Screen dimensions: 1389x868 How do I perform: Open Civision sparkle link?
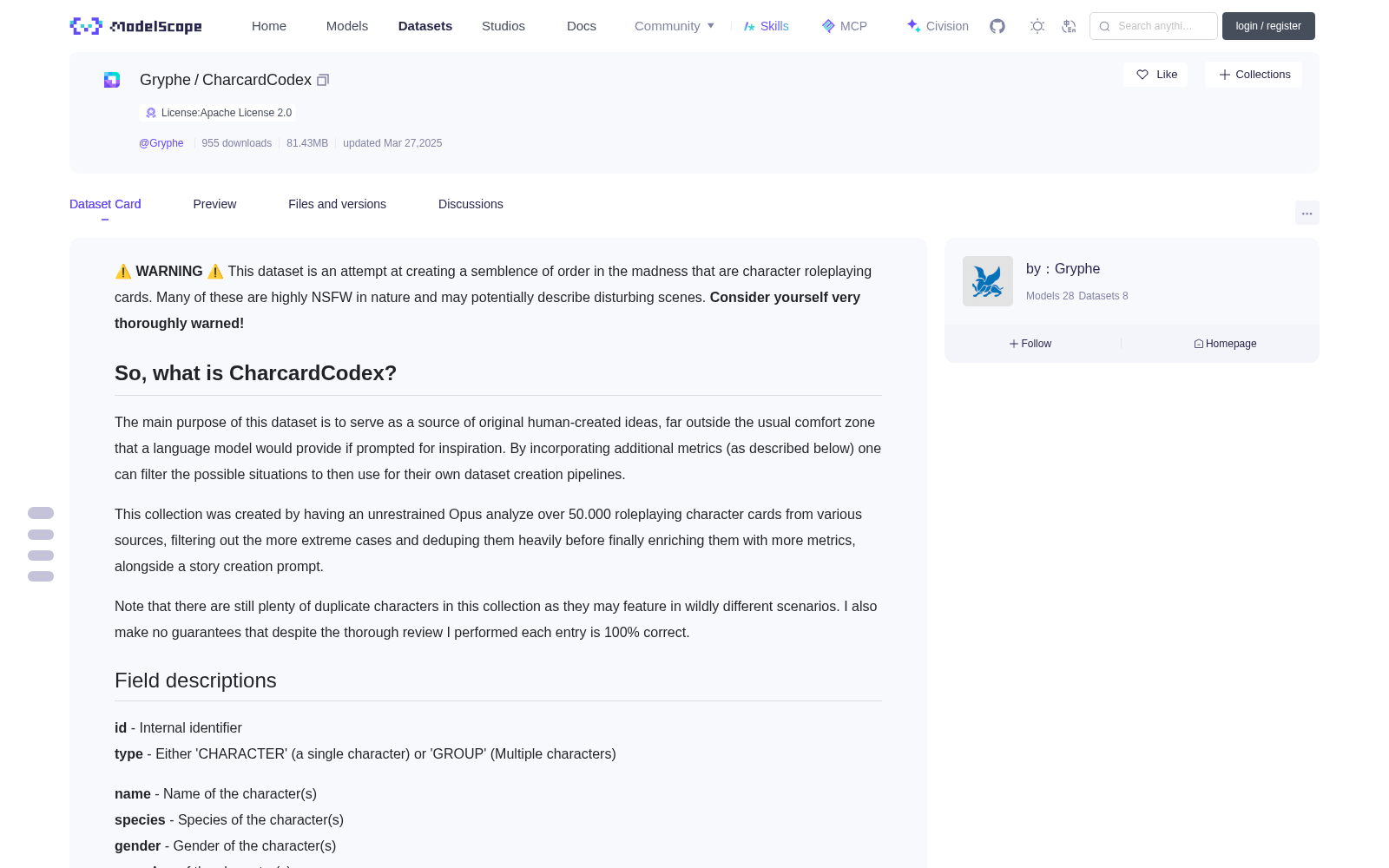[938, 26]
